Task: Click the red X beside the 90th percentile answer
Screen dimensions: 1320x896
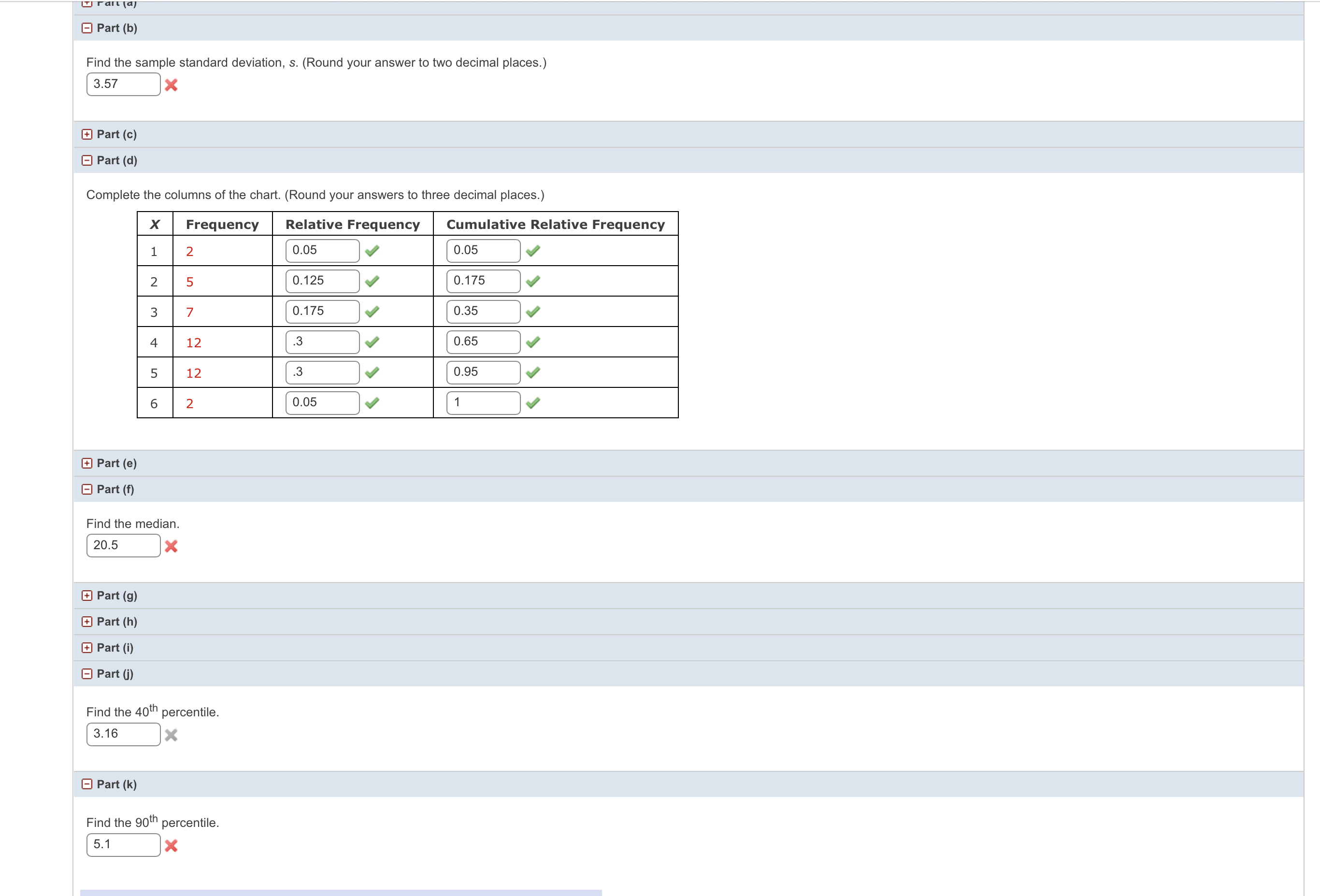Action: (x=172, y=846)
